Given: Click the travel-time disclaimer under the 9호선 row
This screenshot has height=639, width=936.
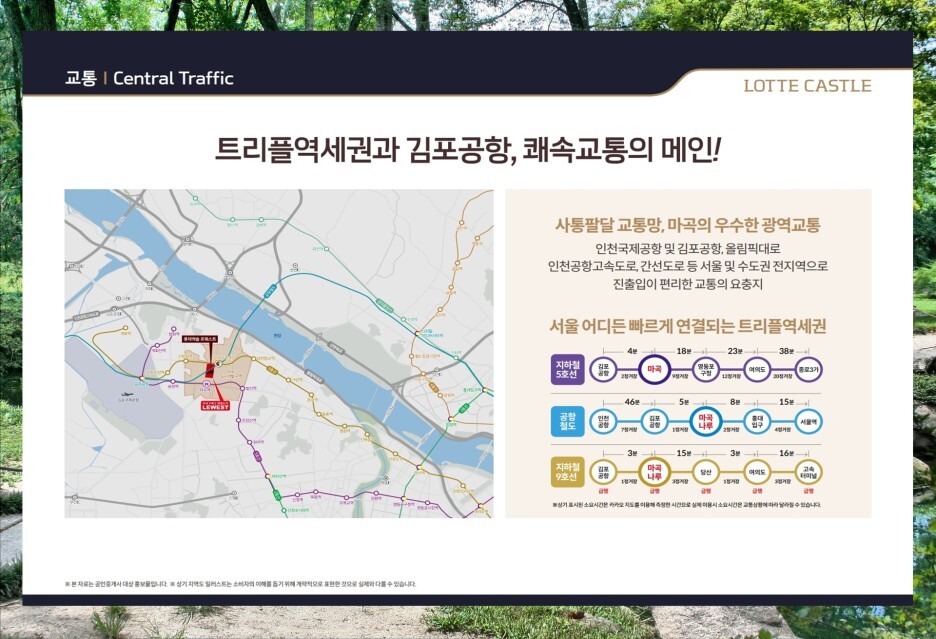Looking at the screenshot, I should (x=686, y=505).
